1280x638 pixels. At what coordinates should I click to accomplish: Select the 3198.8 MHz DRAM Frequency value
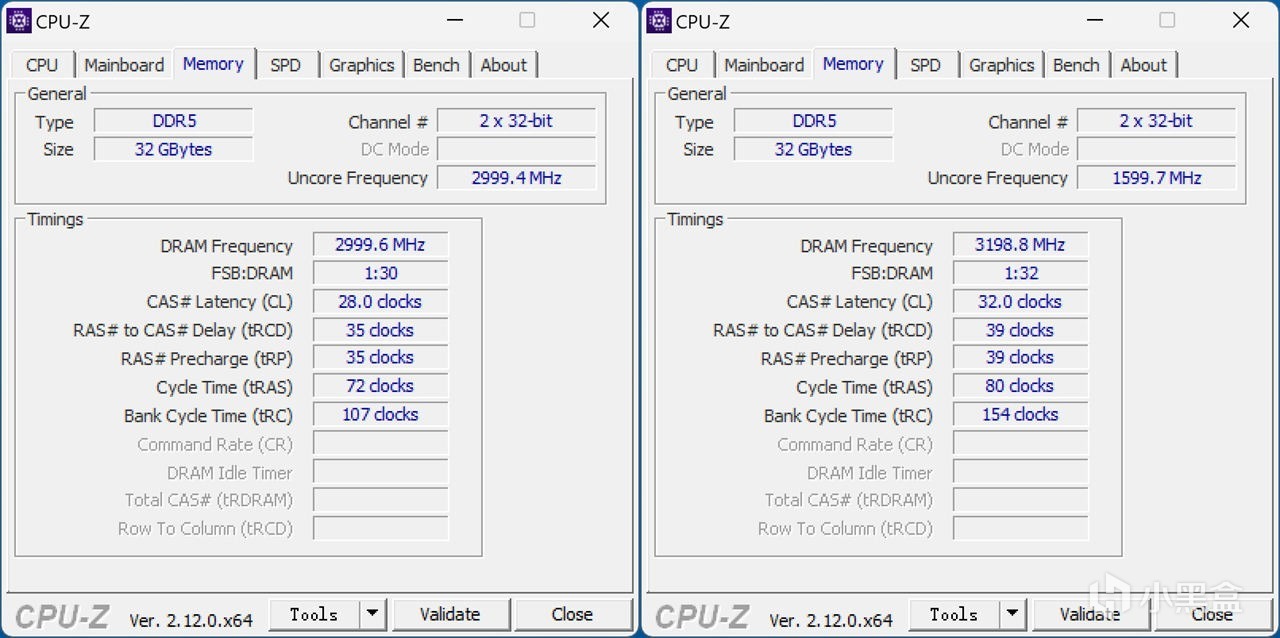pos(1020,245)
